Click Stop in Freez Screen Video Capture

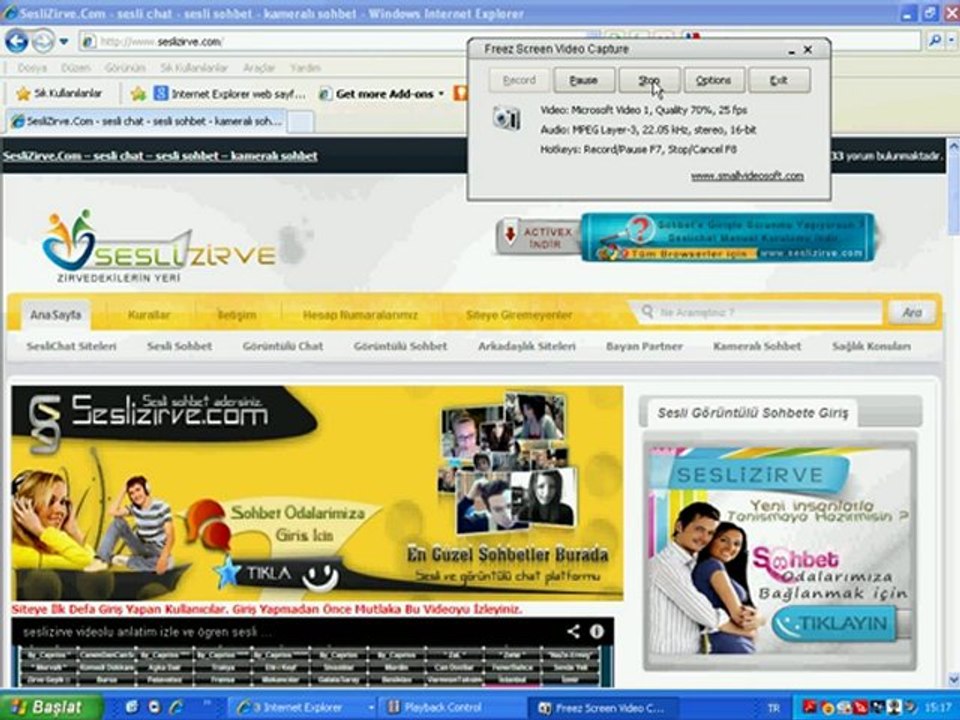tap(649, 80)
